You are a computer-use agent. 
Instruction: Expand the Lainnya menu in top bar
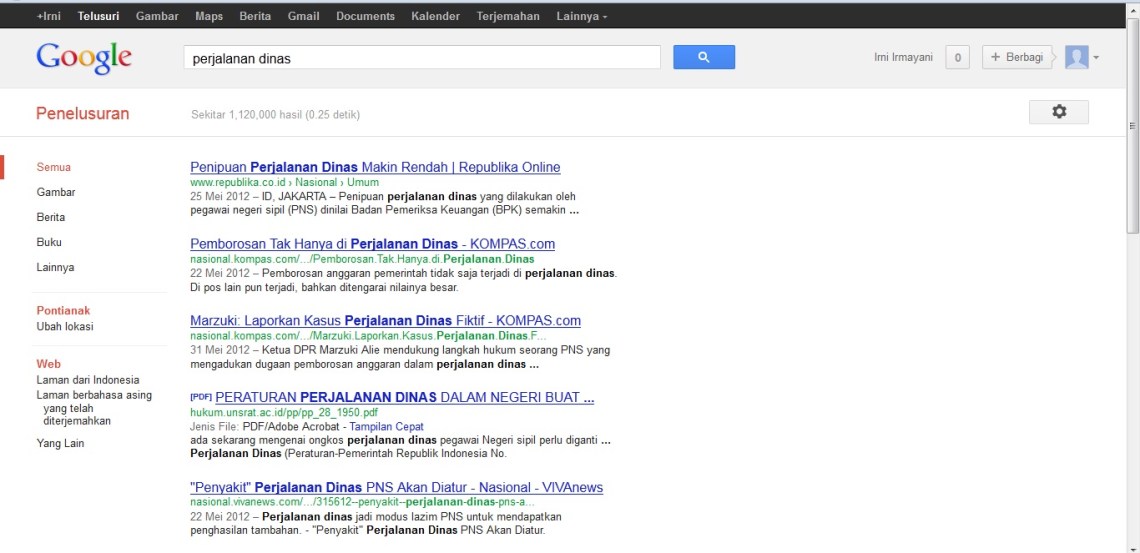pos(581,16)
